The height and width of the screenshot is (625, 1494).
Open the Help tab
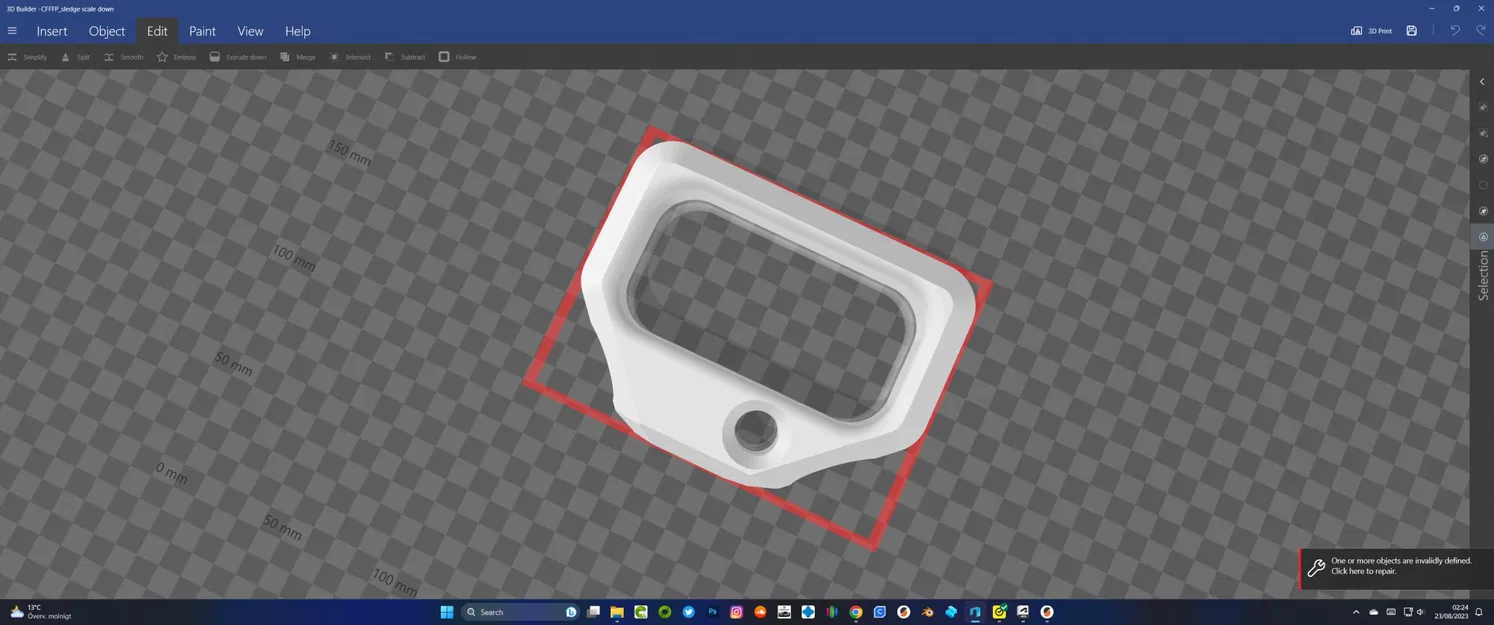click(298, 31)
